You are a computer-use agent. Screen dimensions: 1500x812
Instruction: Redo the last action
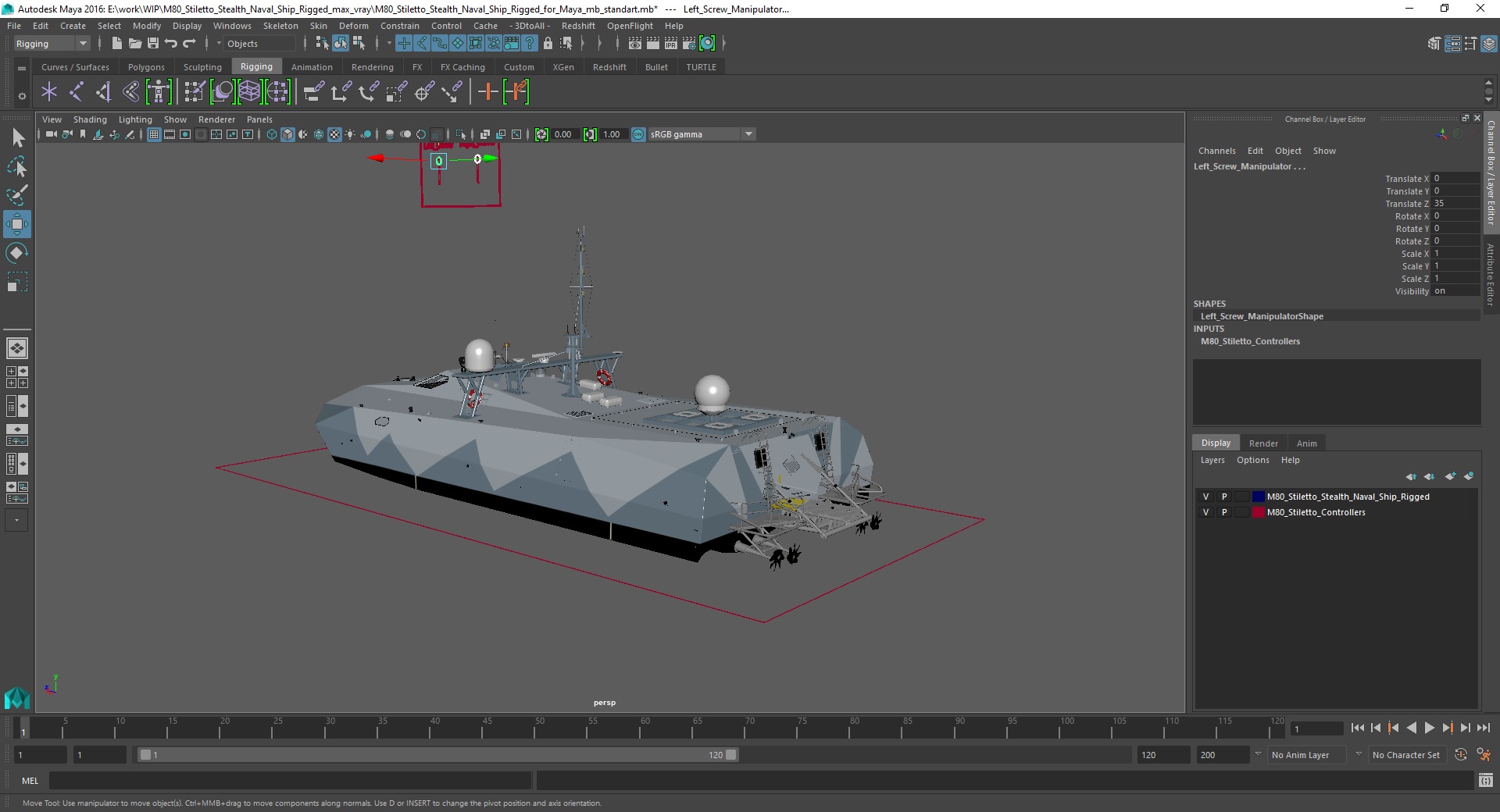189,44
